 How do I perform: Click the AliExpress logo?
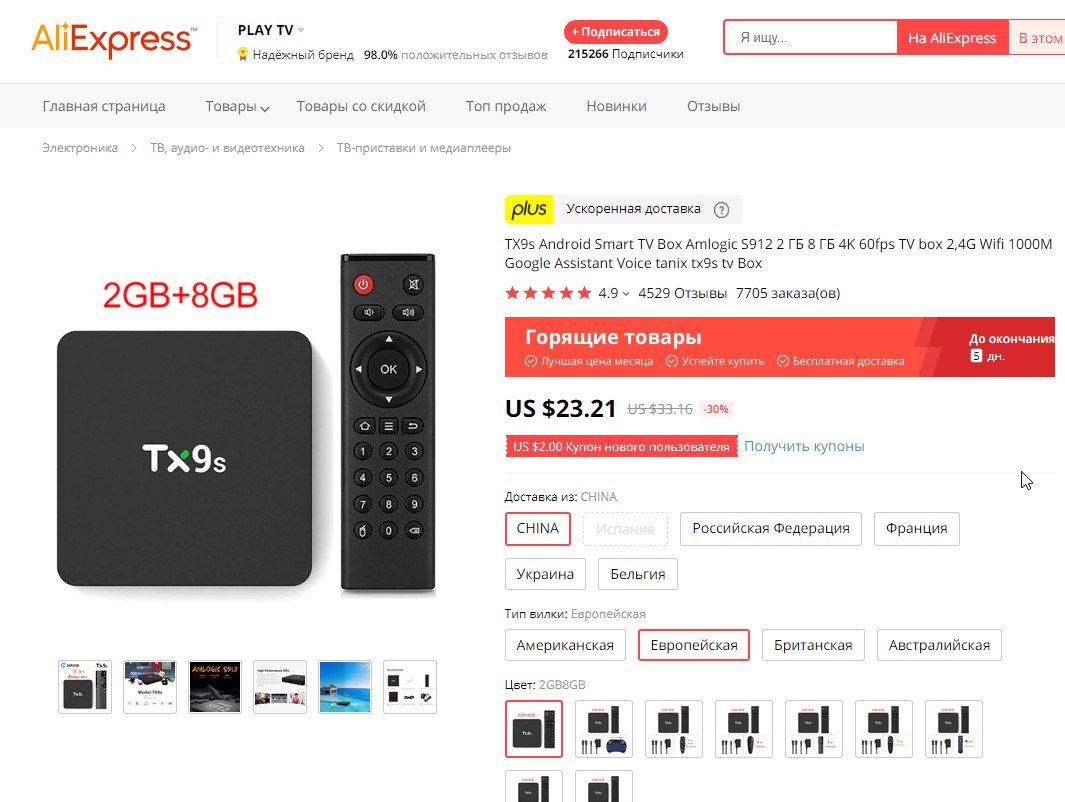[113, 39]
